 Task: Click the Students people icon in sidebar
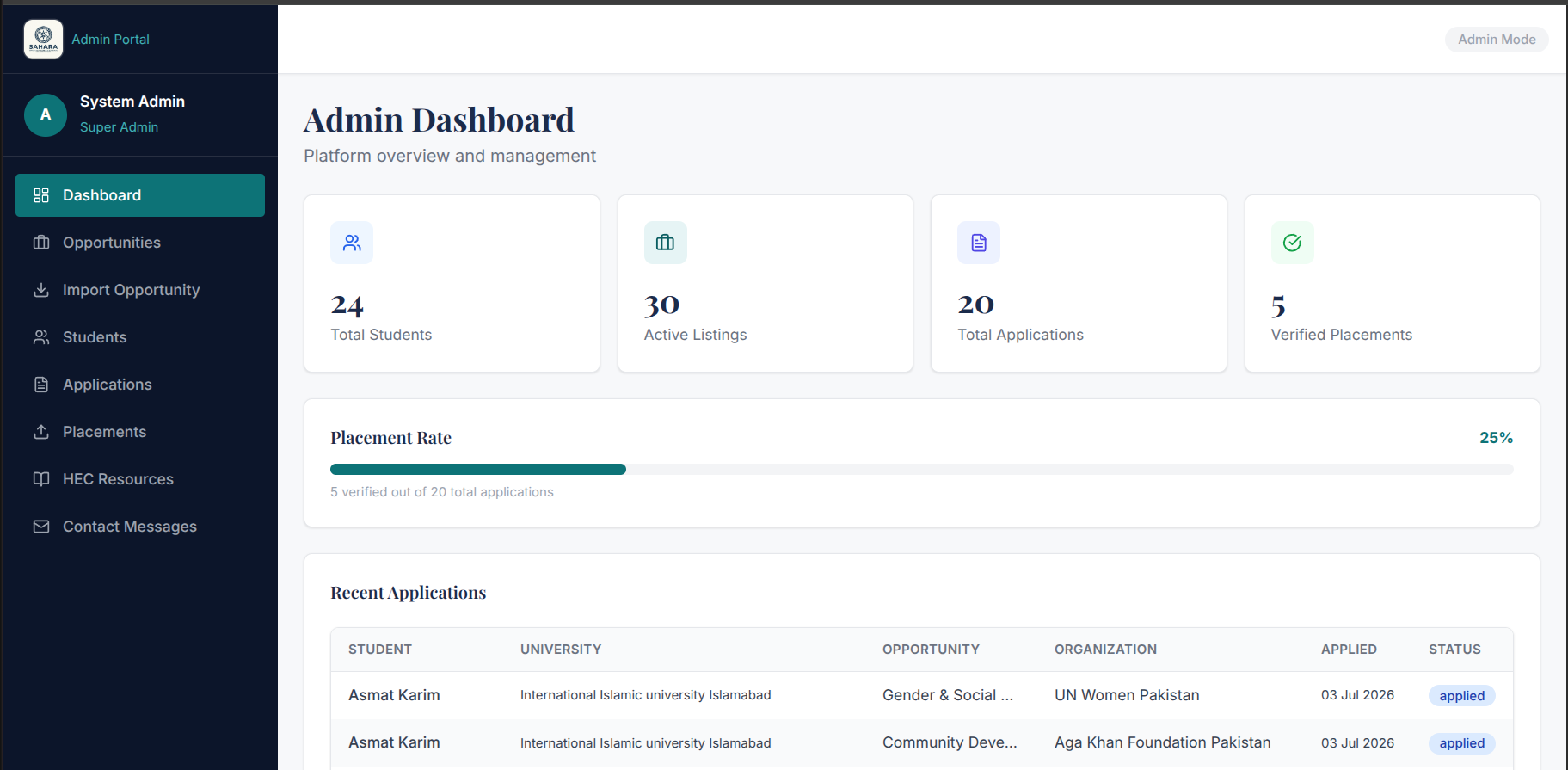pyautogui.click(x=41, y=337)
